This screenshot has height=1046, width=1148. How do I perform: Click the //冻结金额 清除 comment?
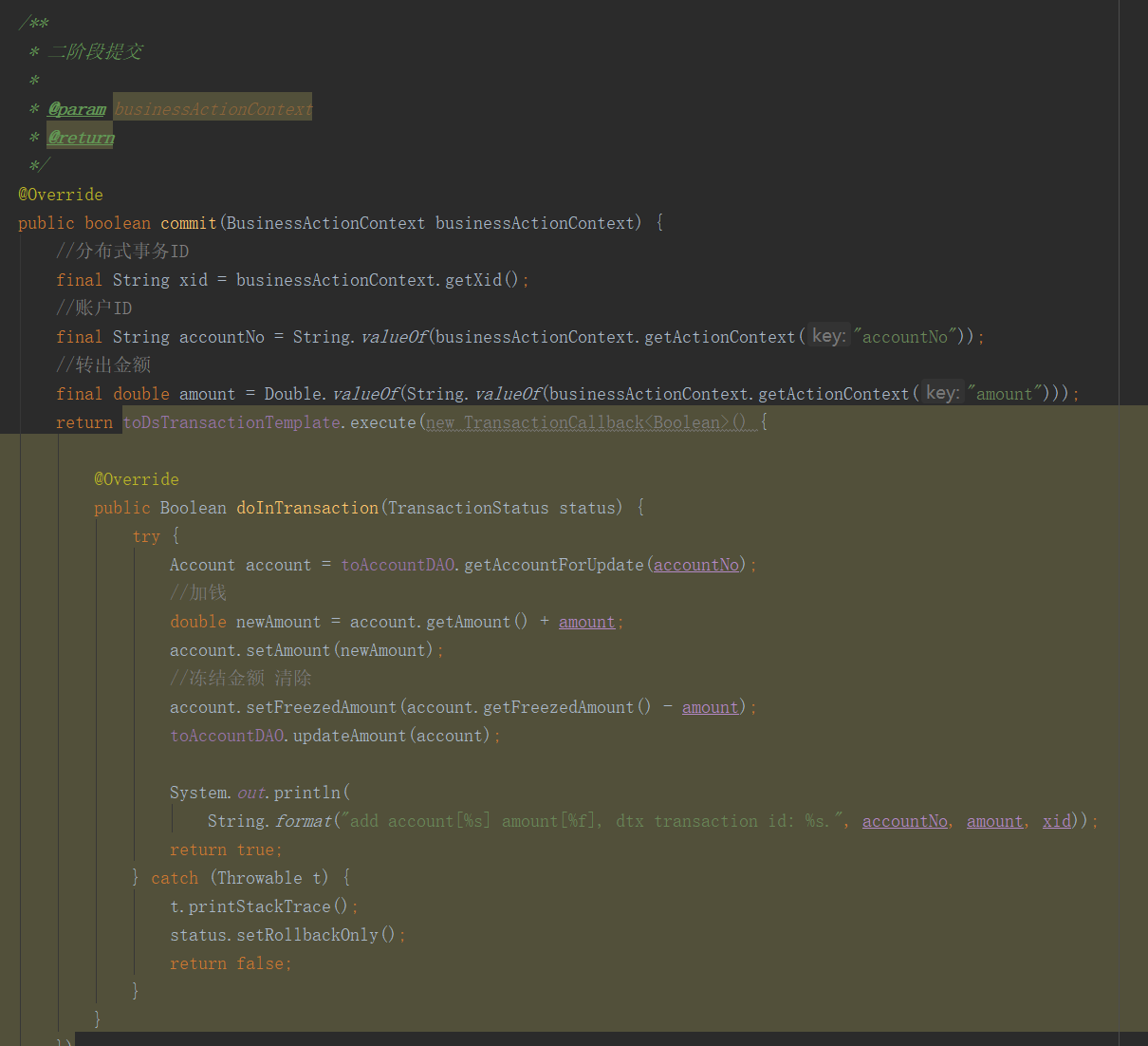tap(241, 678)
